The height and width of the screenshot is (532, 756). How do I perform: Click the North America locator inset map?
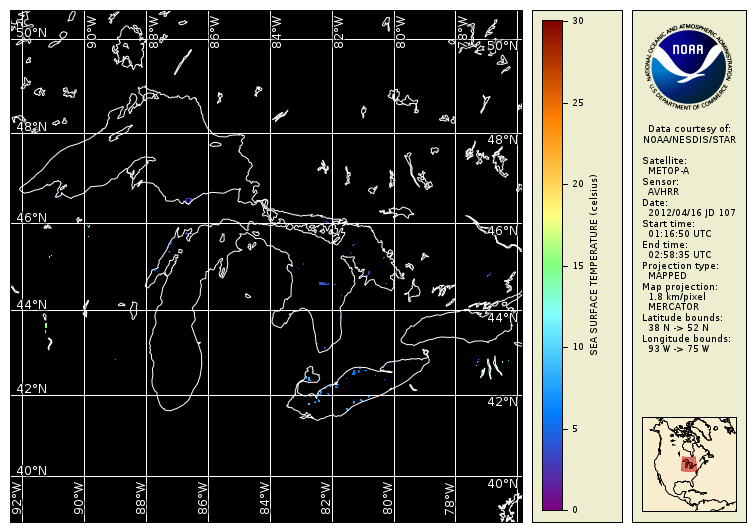pos(689,464)
